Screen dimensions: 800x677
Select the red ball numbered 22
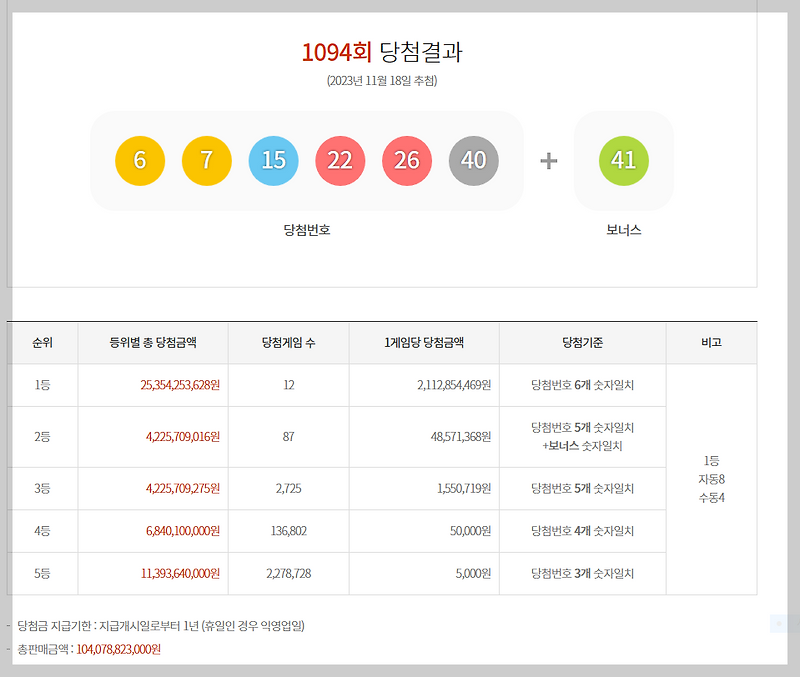[340, 161]
